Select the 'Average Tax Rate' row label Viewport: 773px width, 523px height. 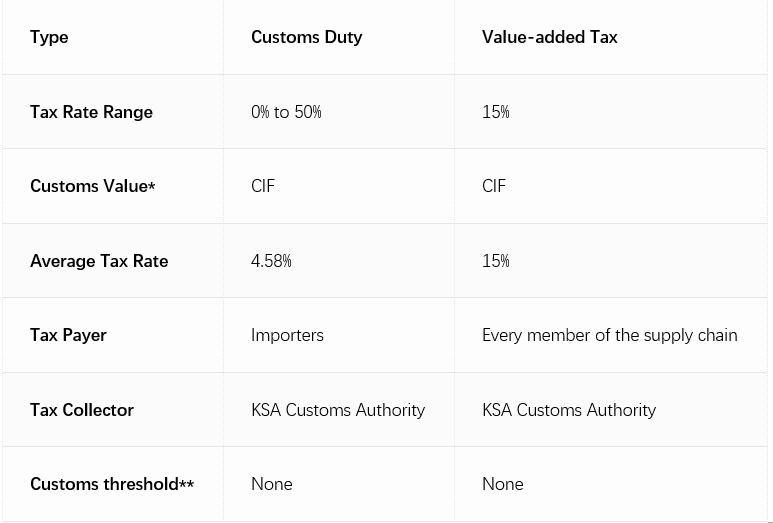99,261
